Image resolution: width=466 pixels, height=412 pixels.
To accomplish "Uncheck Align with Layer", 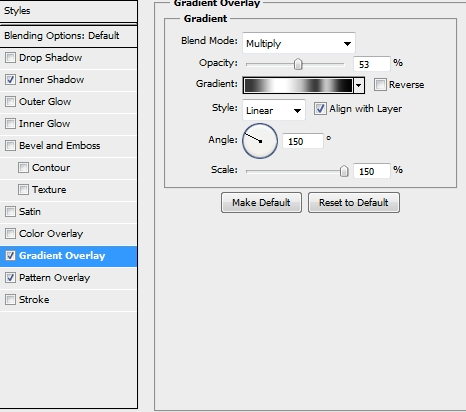I will tap(320, 109).
